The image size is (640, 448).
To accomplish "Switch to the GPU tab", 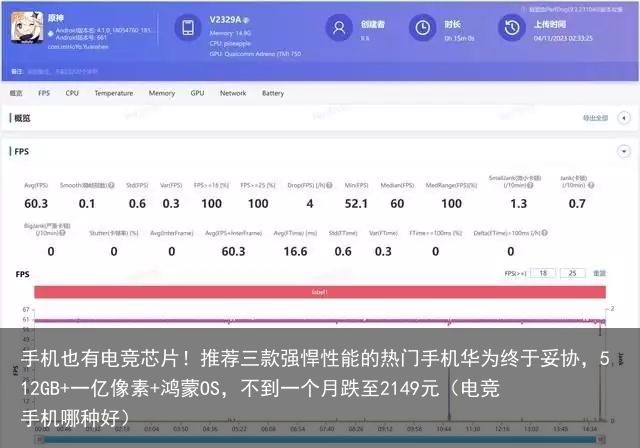I will tap(197, 93).
